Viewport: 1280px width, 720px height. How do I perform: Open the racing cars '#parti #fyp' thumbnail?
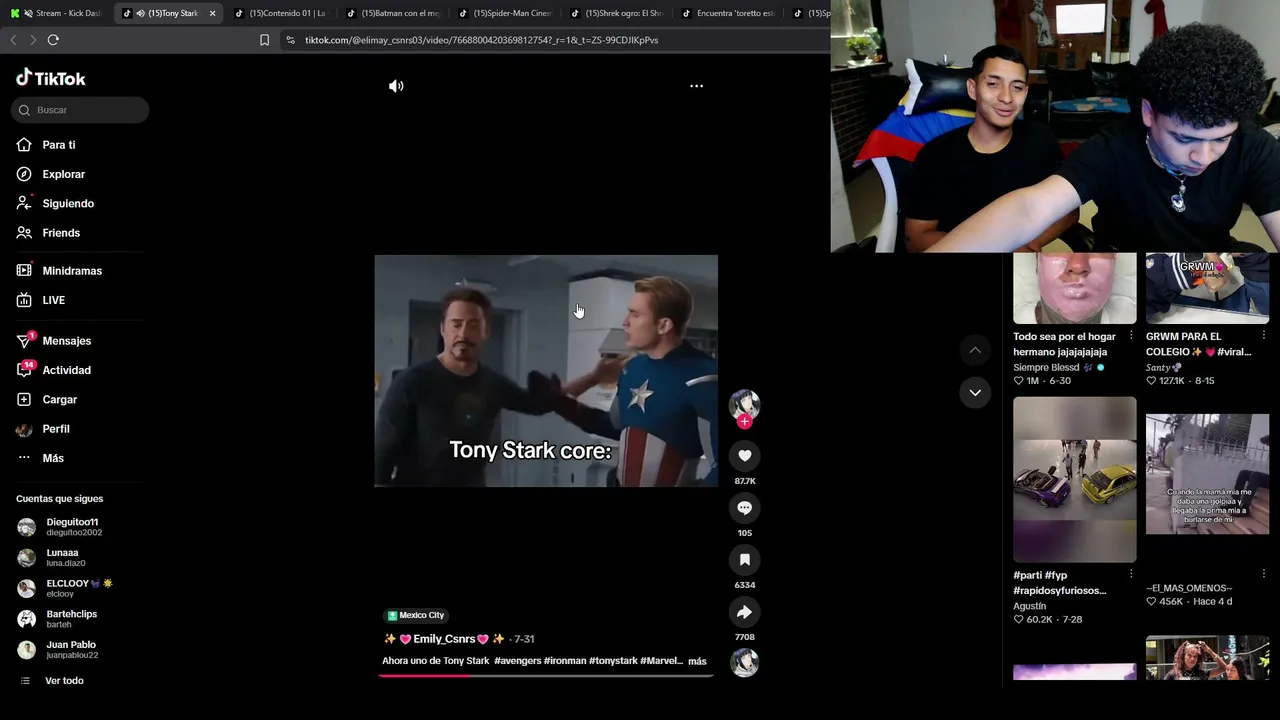1075,480
